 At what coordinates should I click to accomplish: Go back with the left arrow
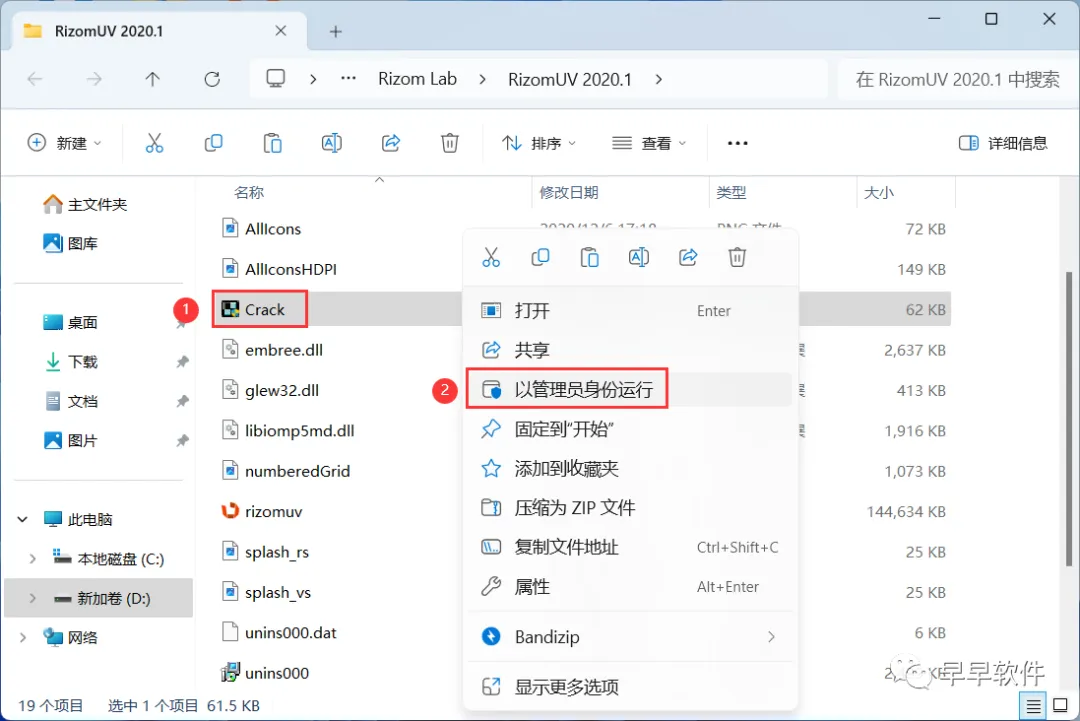coord(35,79)
